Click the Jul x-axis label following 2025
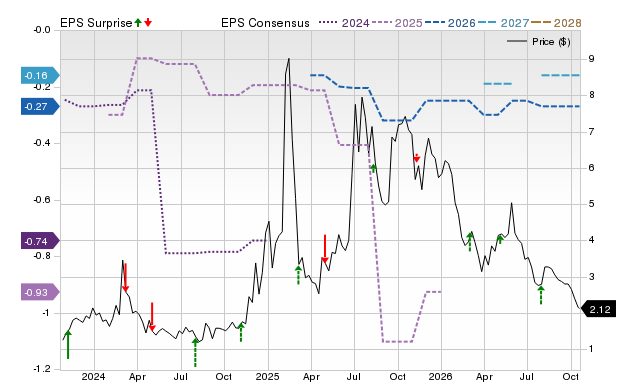 [354, 376]
